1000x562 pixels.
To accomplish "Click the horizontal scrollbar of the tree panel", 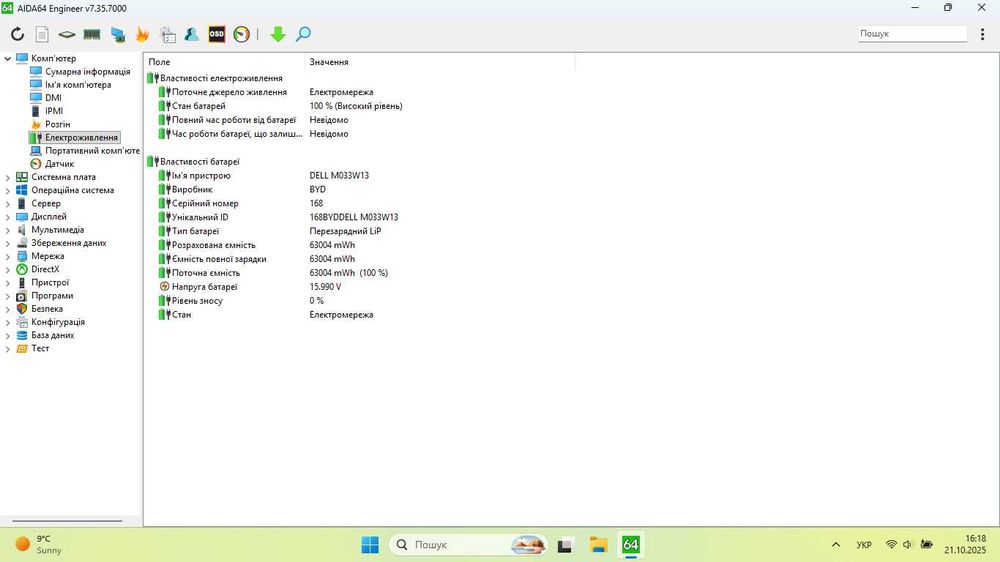I will tap(67, 521).
